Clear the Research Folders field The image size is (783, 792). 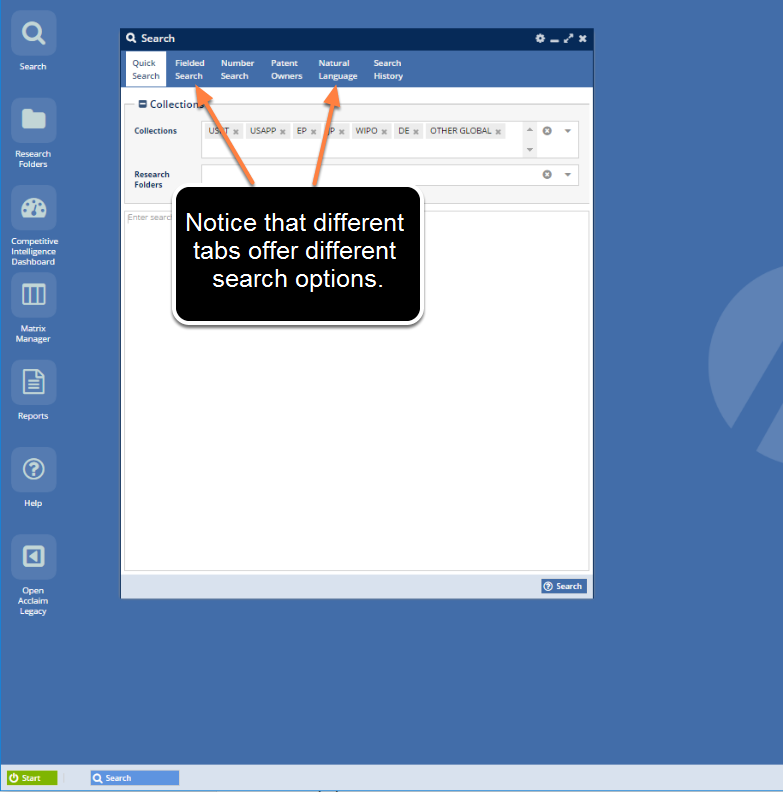pos(547,174)
